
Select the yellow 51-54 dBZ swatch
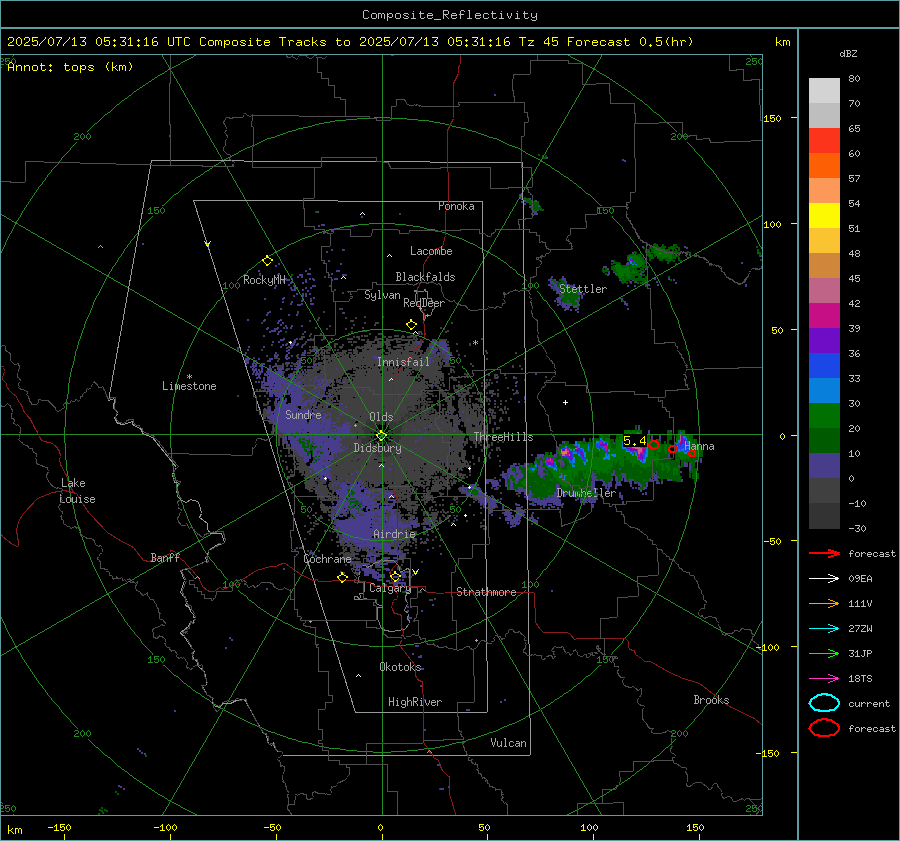tap(824, 216)
